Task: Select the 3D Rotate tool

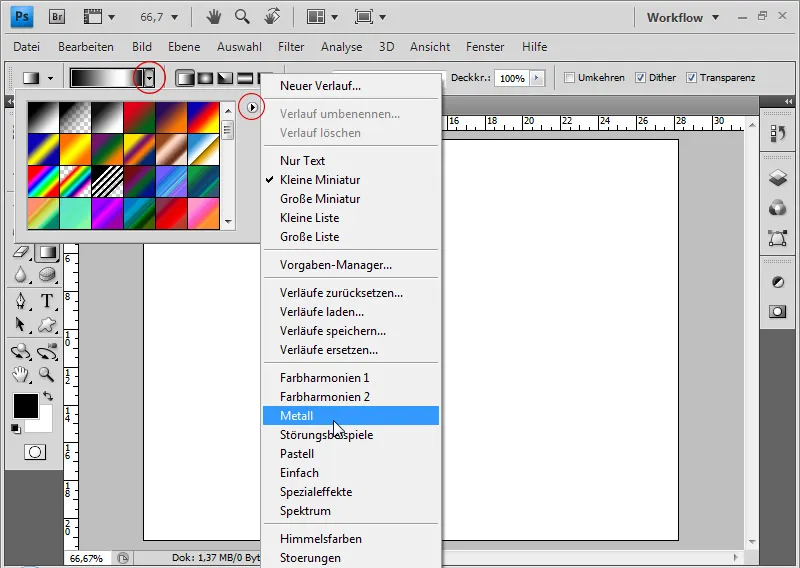Action: [21, 352]
